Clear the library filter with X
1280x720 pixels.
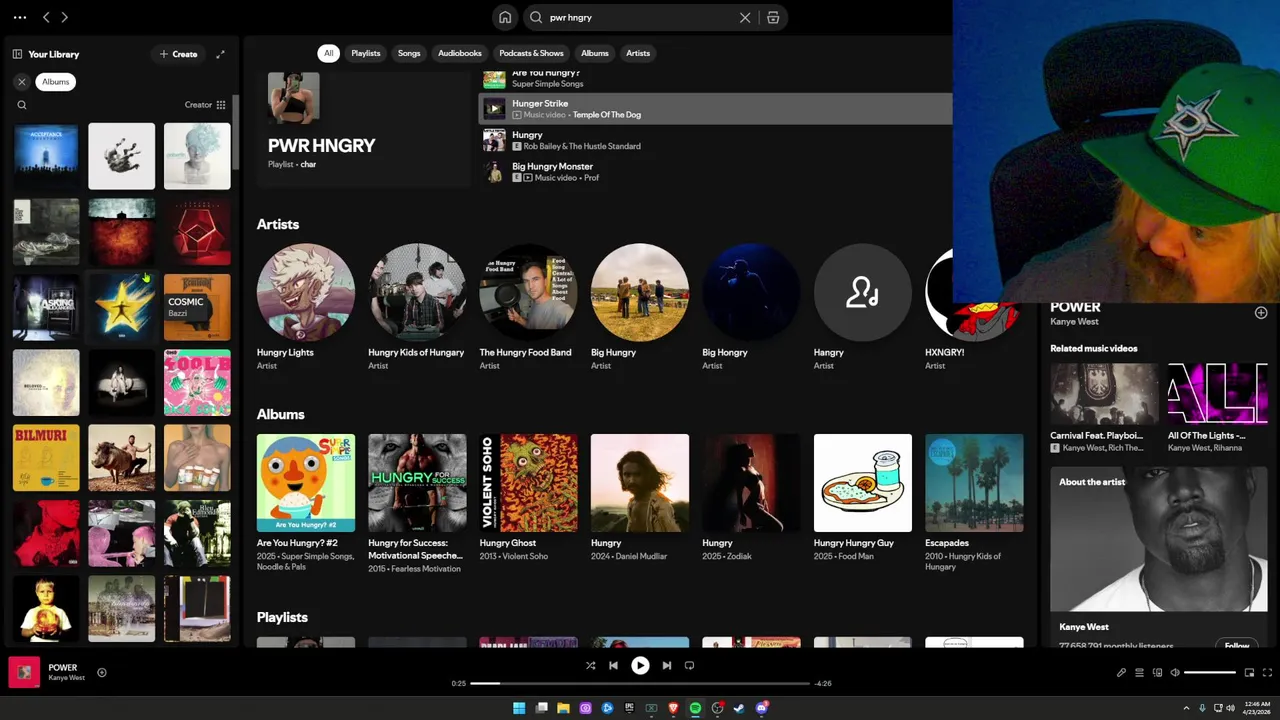click(21, 82)
